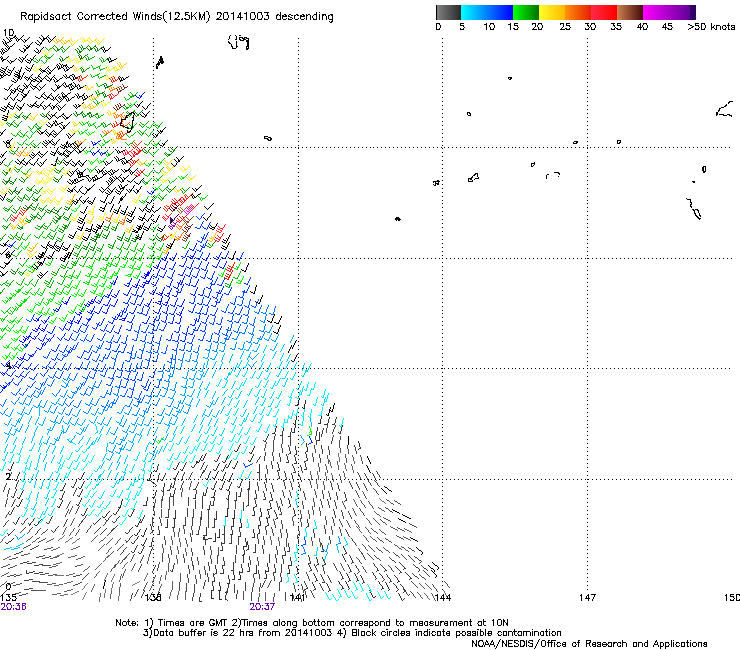The image size is (740, 650).
Task: Click the blue 10-15 knots legend segment
Action: pos(500,12)
